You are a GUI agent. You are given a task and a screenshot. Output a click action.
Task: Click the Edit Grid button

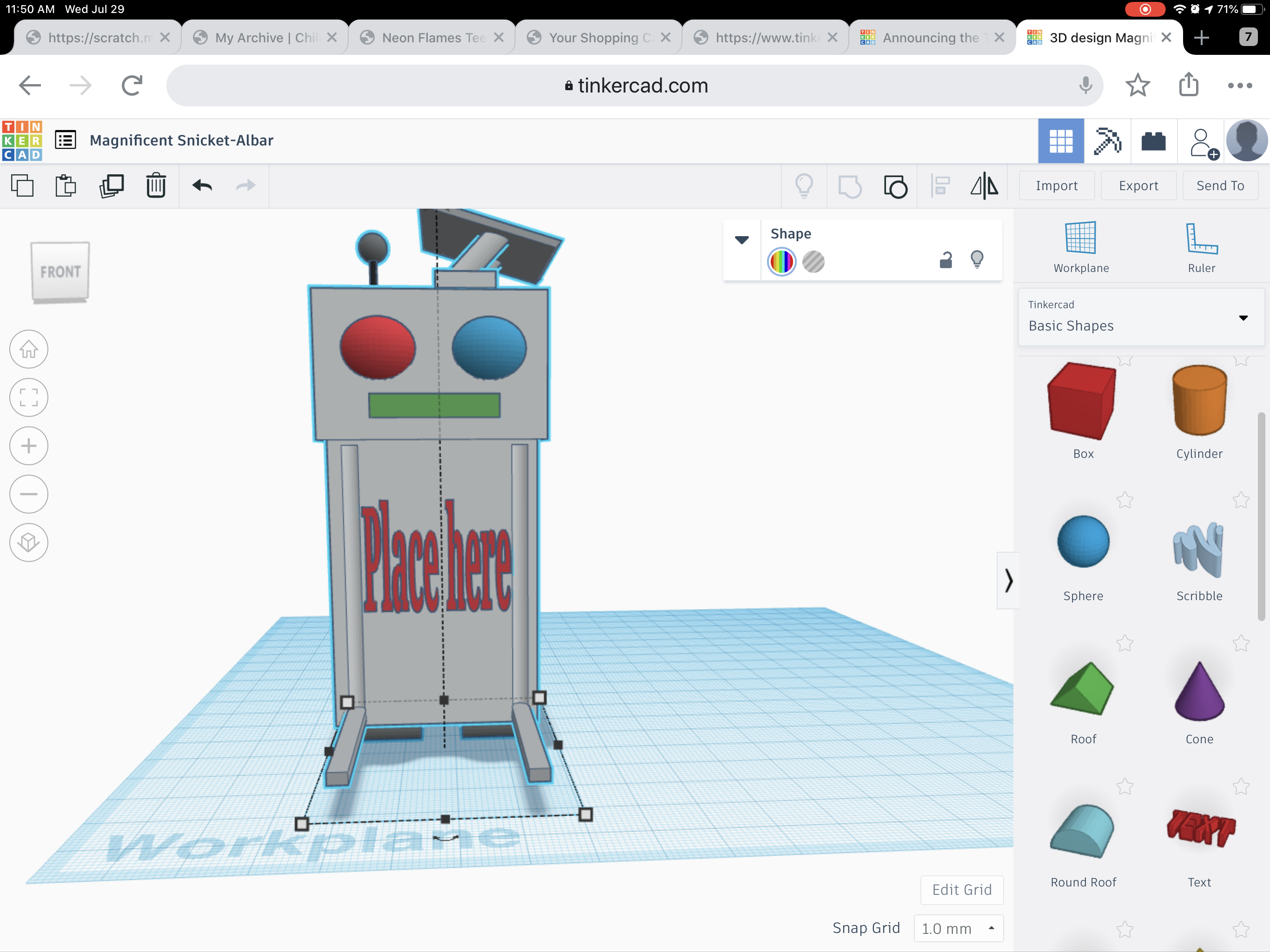[x=962, y=889]
